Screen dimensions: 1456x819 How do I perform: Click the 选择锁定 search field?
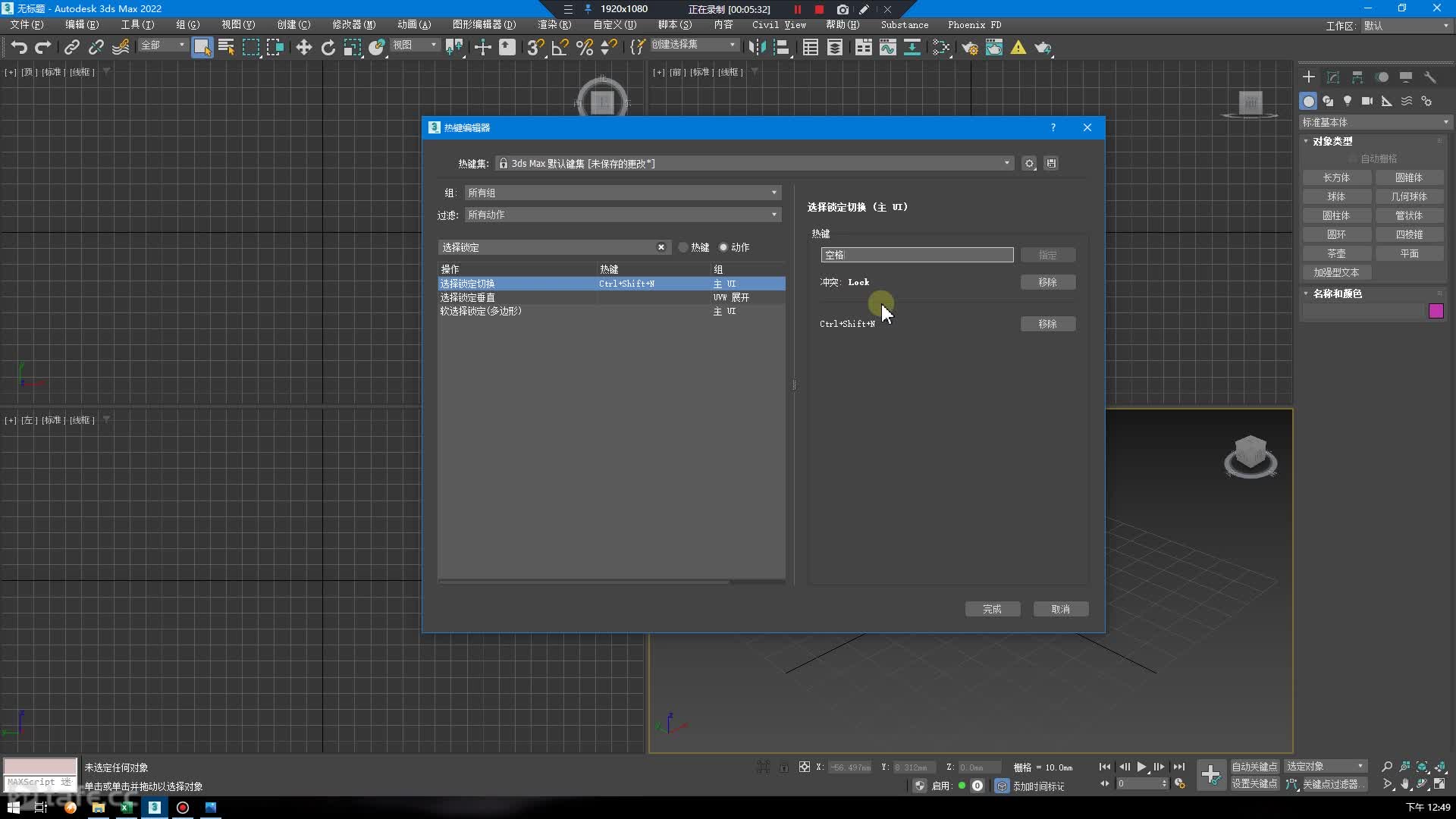(x=547, y=247)
